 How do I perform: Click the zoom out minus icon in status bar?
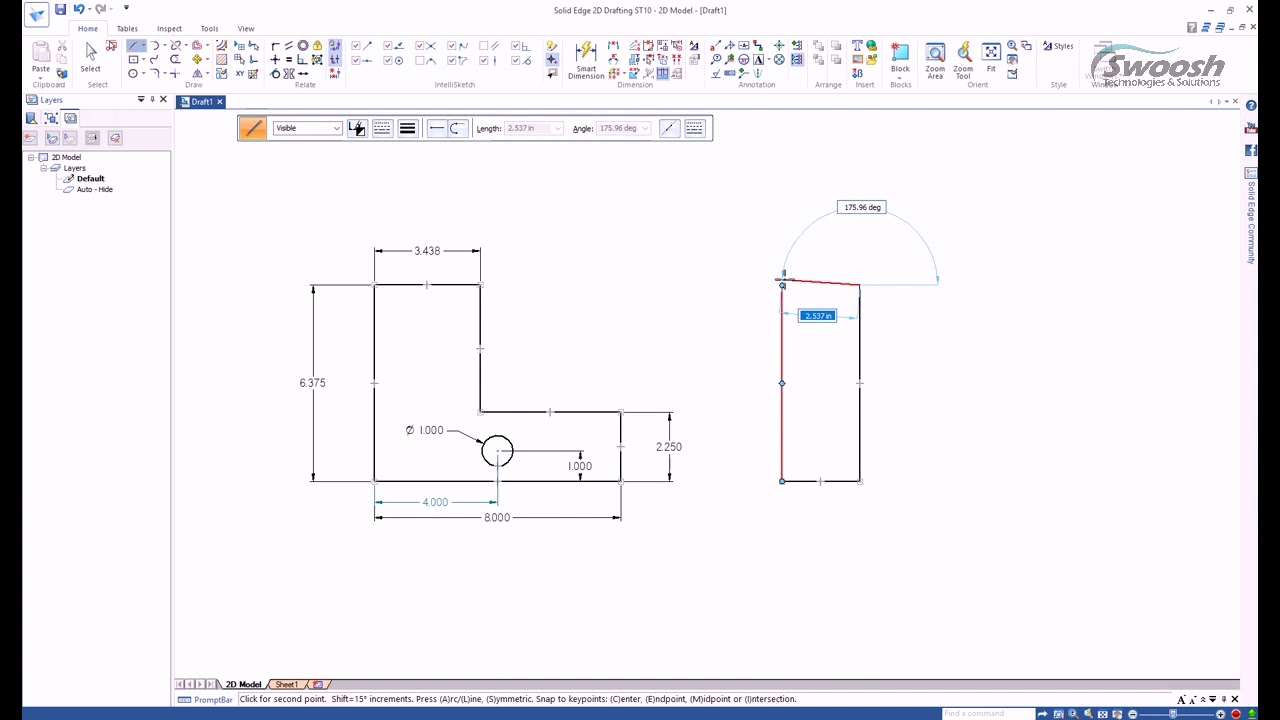pos(1132,714)
